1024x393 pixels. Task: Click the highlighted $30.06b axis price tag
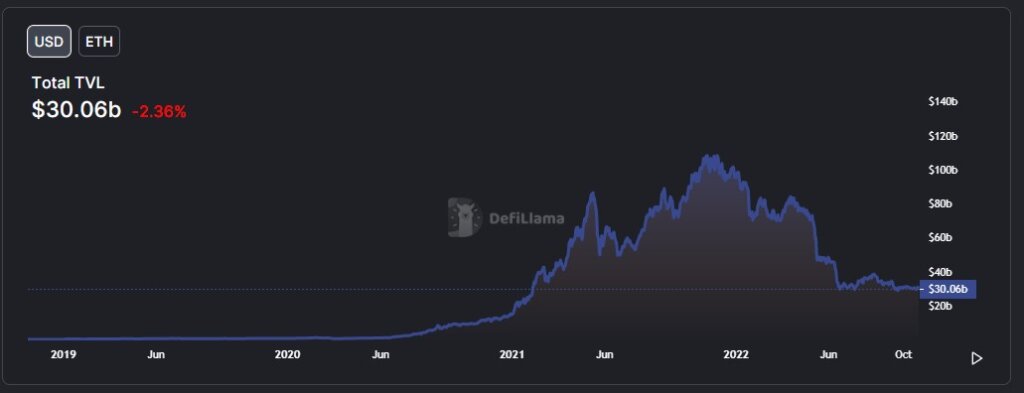point(948,289)
